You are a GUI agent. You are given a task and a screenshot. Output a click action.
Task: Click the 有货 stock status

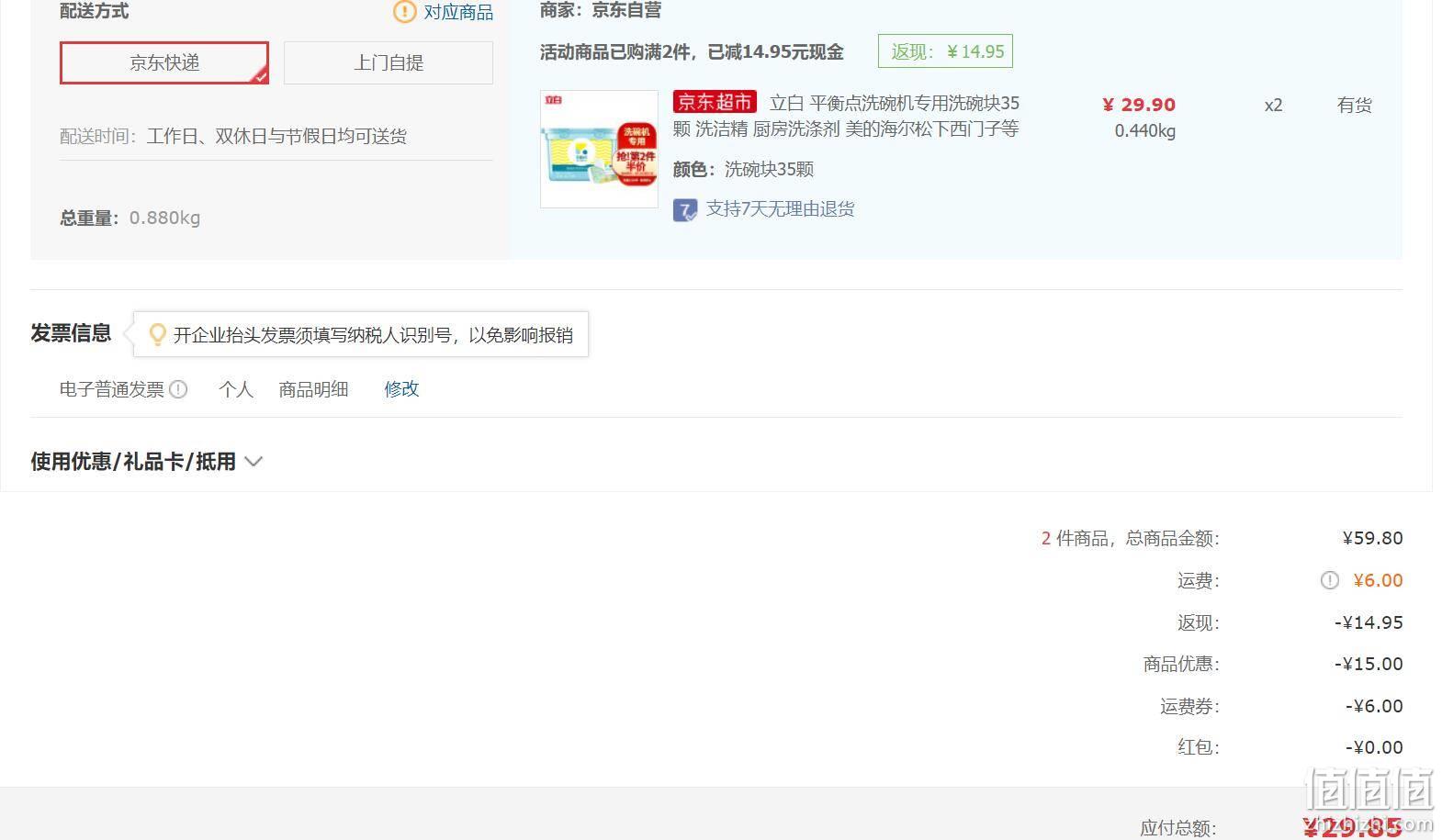(1354, 106)
